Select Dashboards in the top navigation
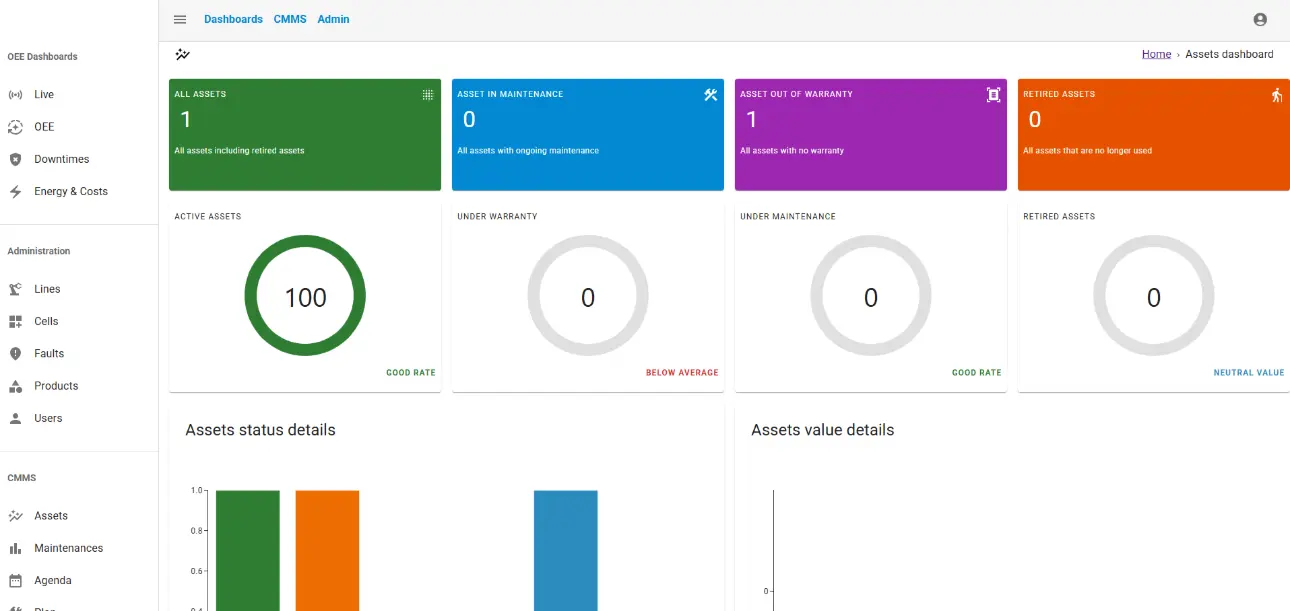The height and width of the screenshot is (611, 1290). [x=233, y=18]
